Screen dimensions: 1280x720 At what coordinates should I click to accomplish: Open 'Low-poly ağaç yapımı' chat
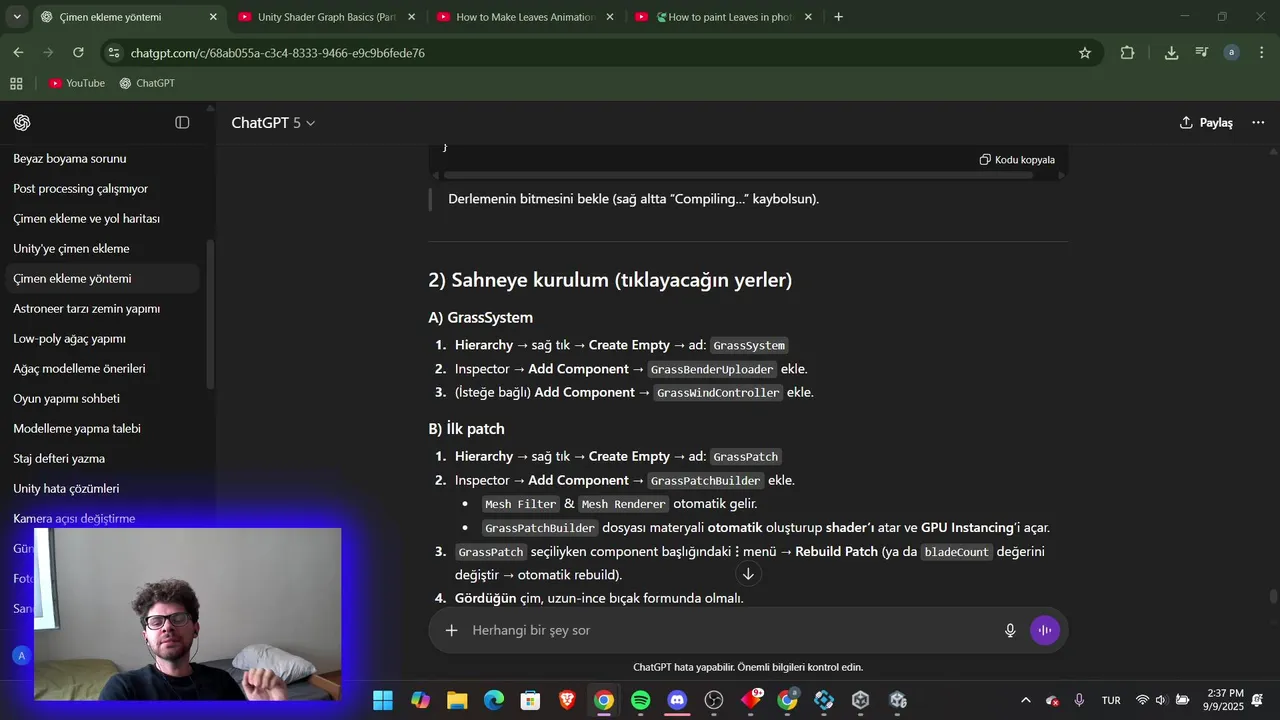click(x=100, y=338)
